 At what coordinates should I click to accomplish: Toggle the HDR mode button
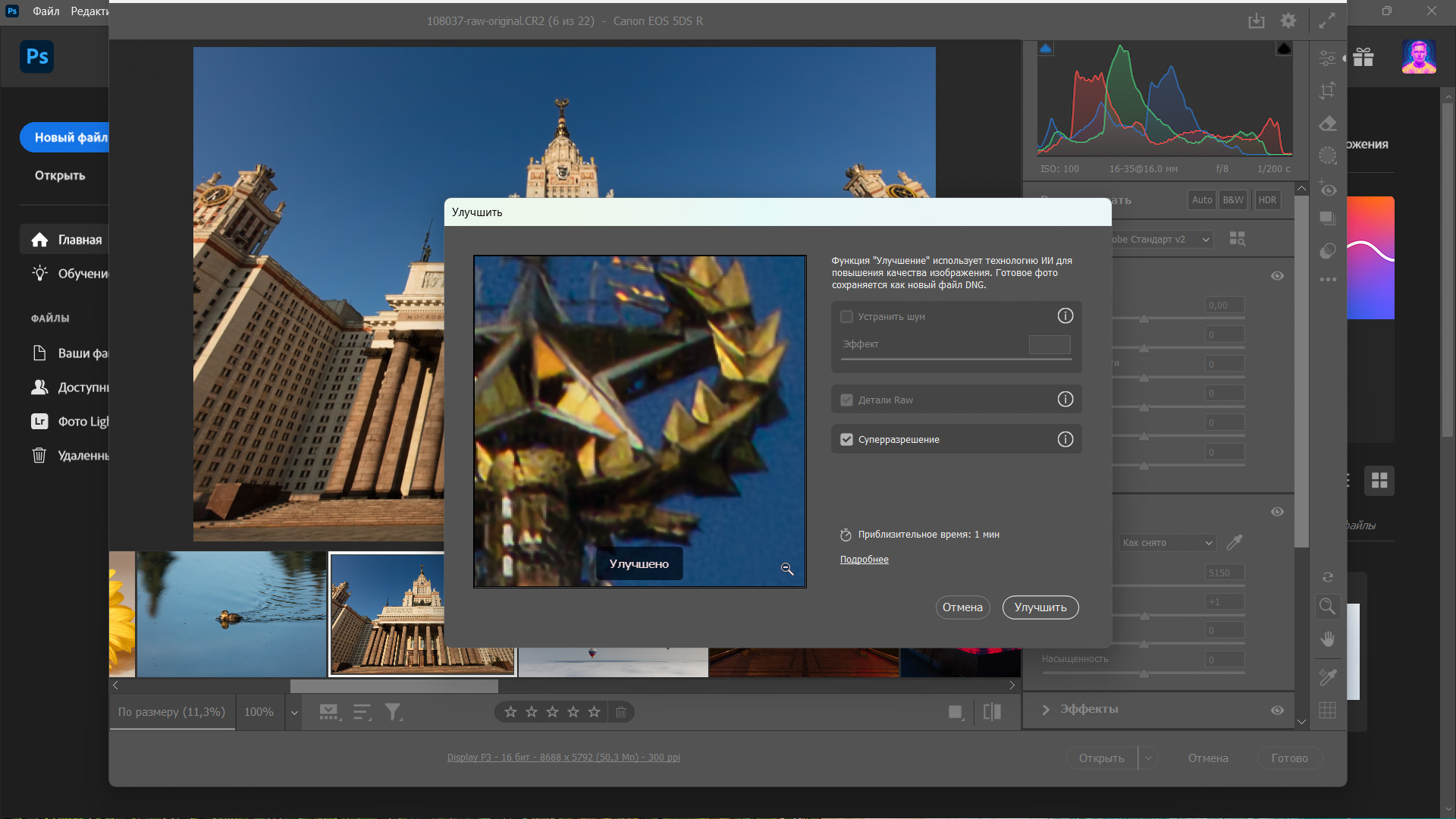[1267, 200]
